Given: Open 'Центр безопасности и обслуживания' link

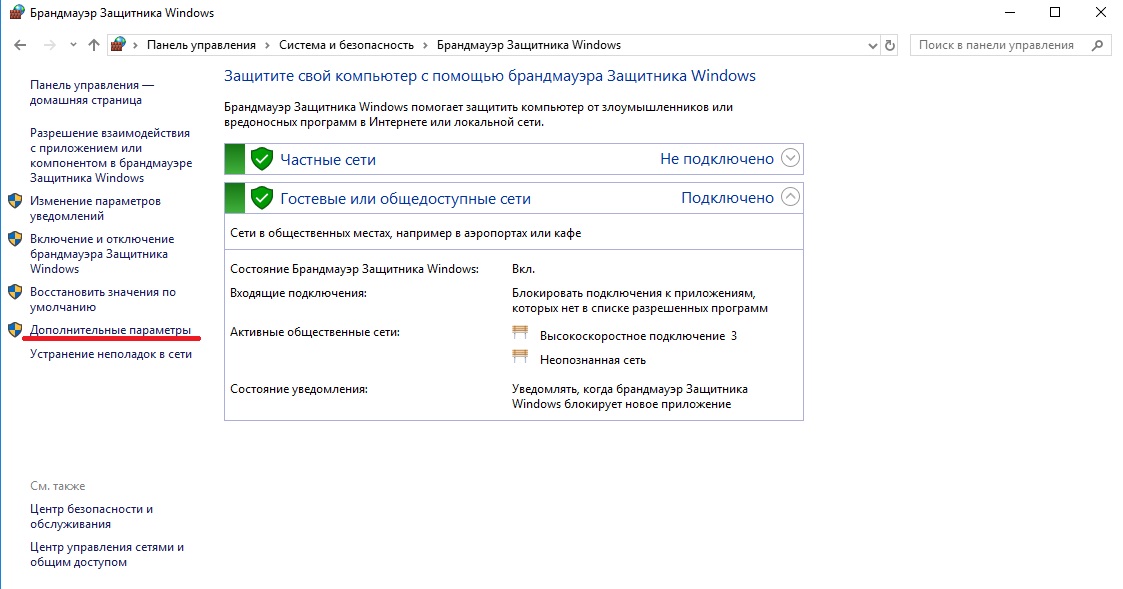Looking at the screenshot, I should coord(91,517).
